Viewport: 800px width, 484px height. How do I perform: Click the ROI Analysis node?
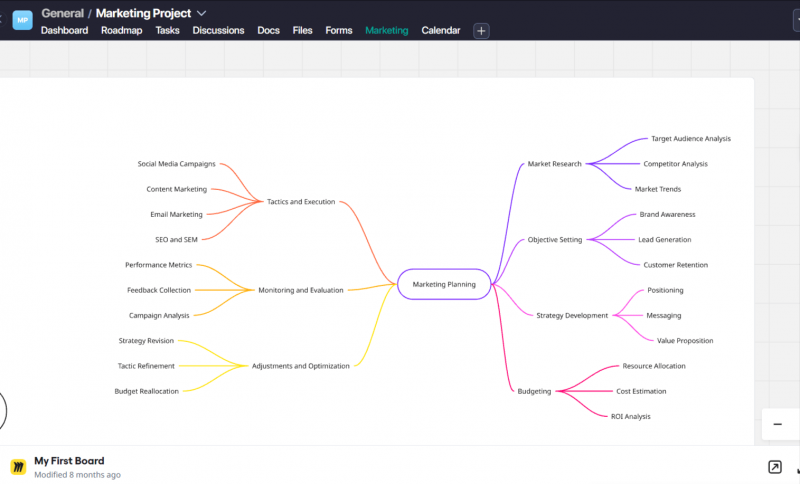[x=631, y=417]
